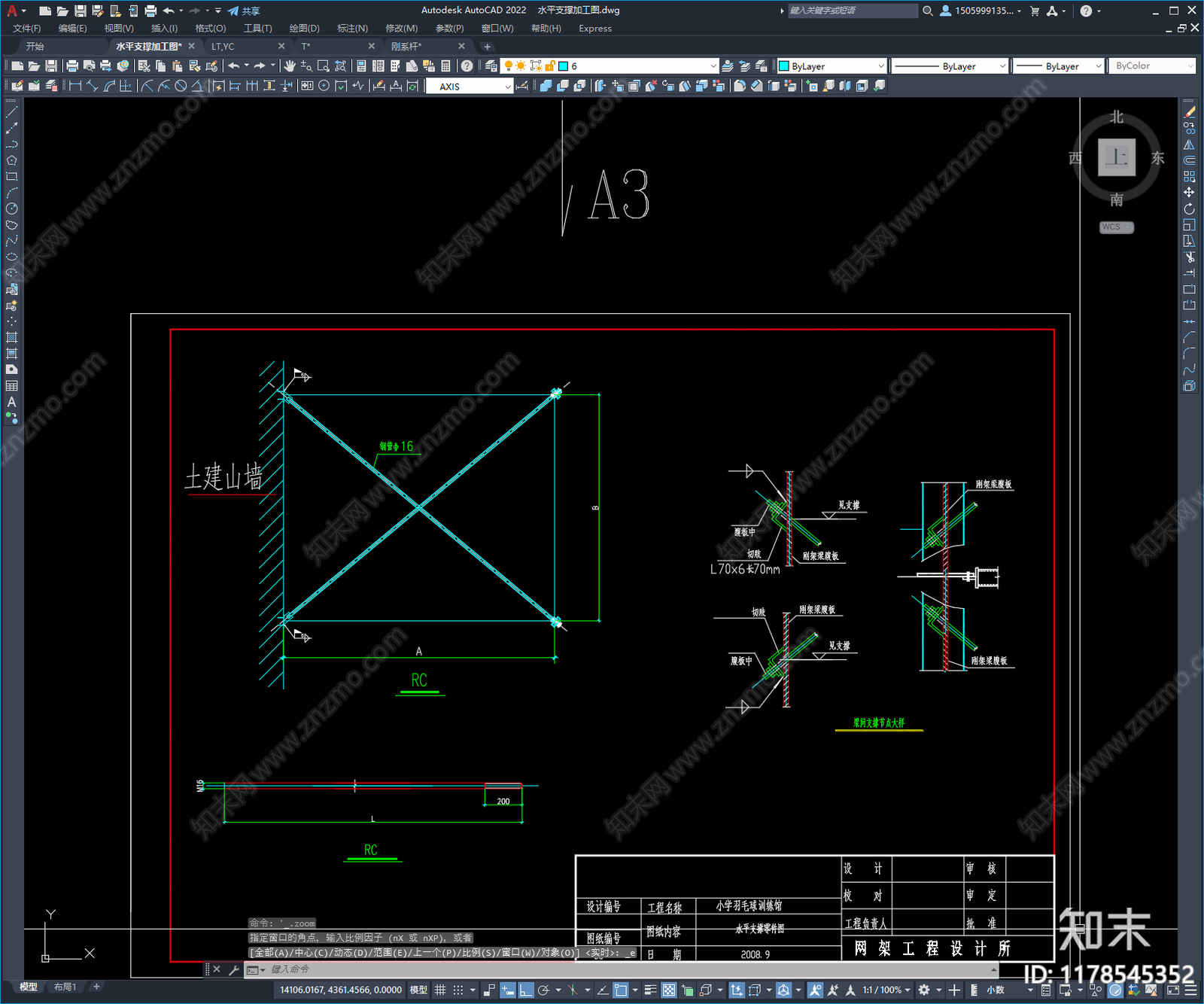Select the Rectangle draw tool
Image resolution: width=1204 pixels, height=1004 pixels.
[11, 177]
